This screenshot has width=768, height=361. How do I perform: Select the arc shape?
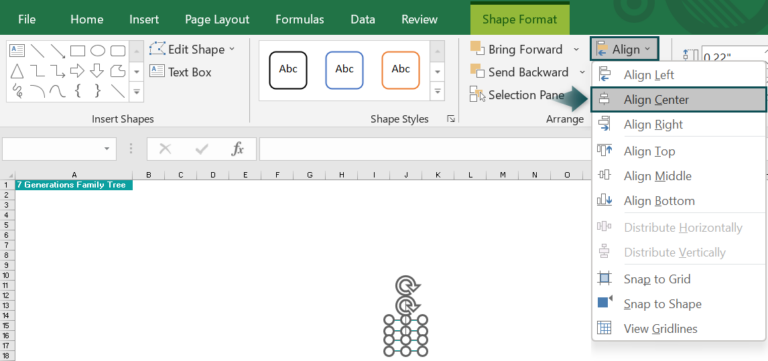coord(38,91)
